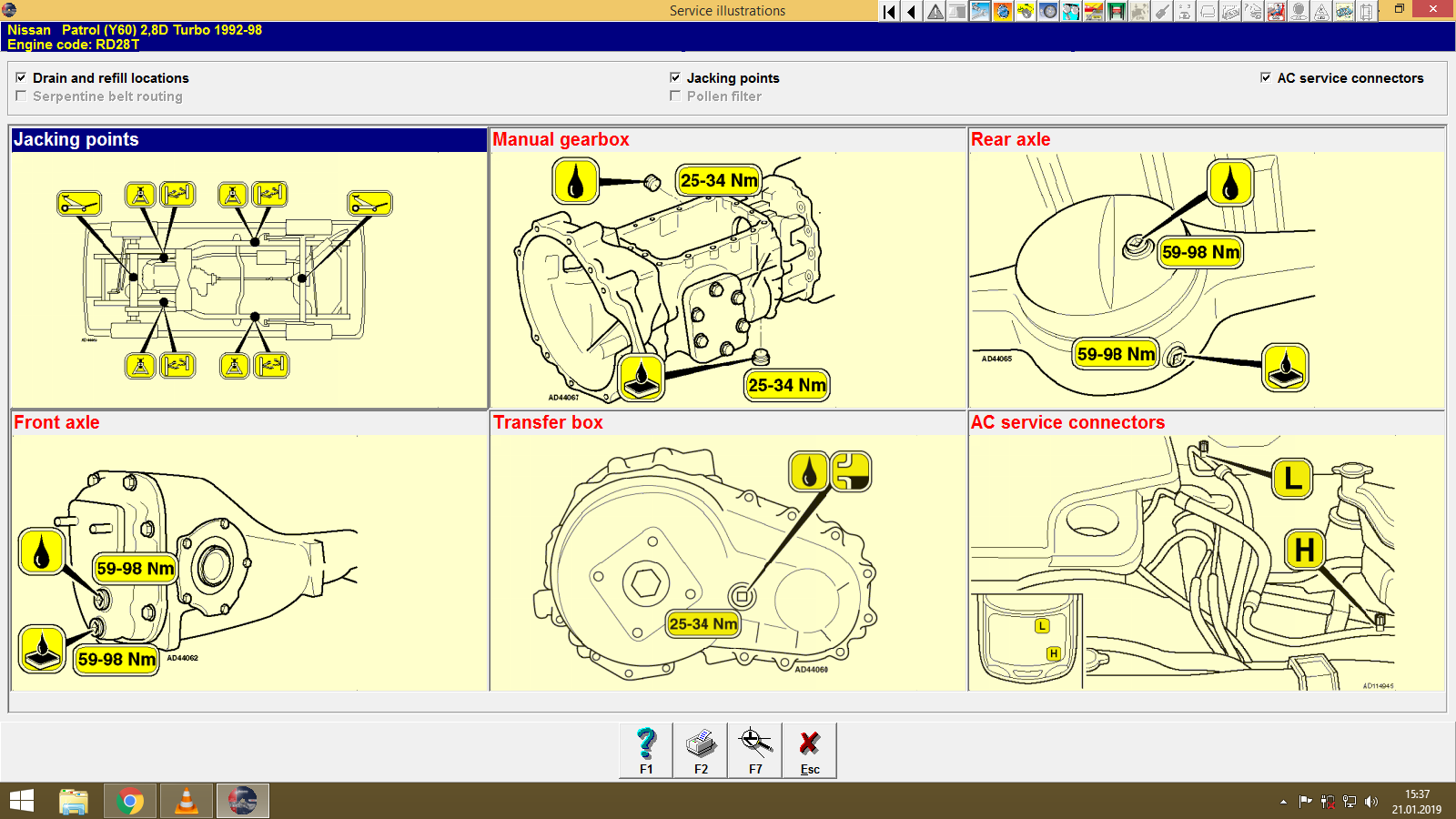Turn off the AC service connectors checkbox
The image size is (1456, 819).
pos(1265,77)
